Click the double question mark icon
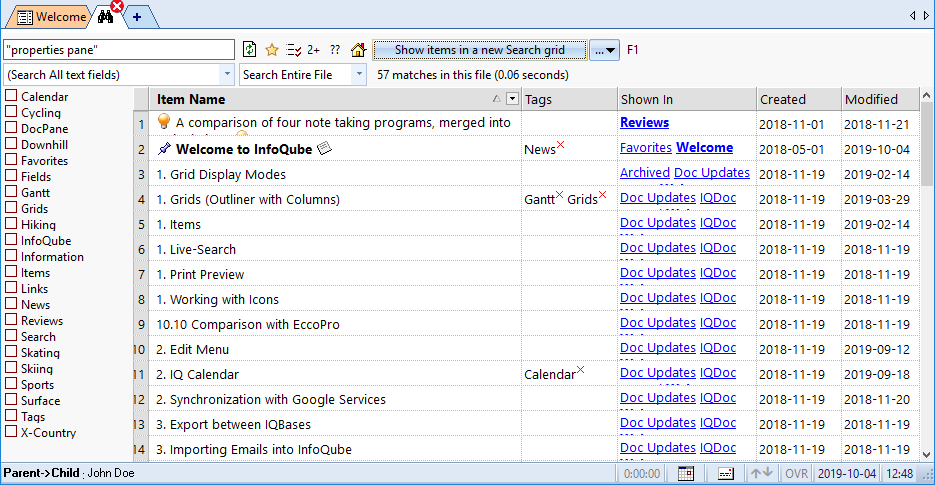 [x=335, y=50]
